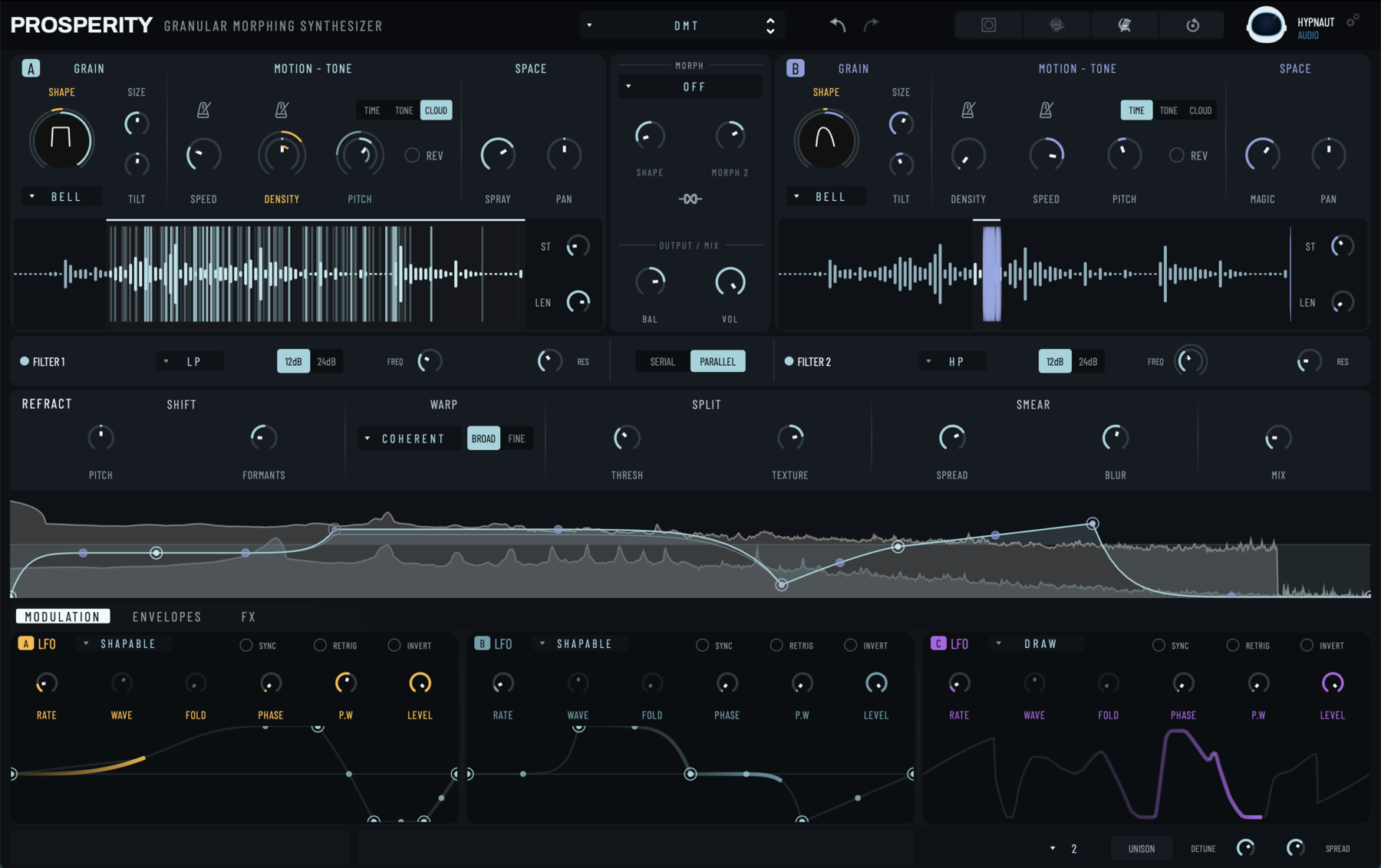Click the LFO A badge

click(26, 643)
